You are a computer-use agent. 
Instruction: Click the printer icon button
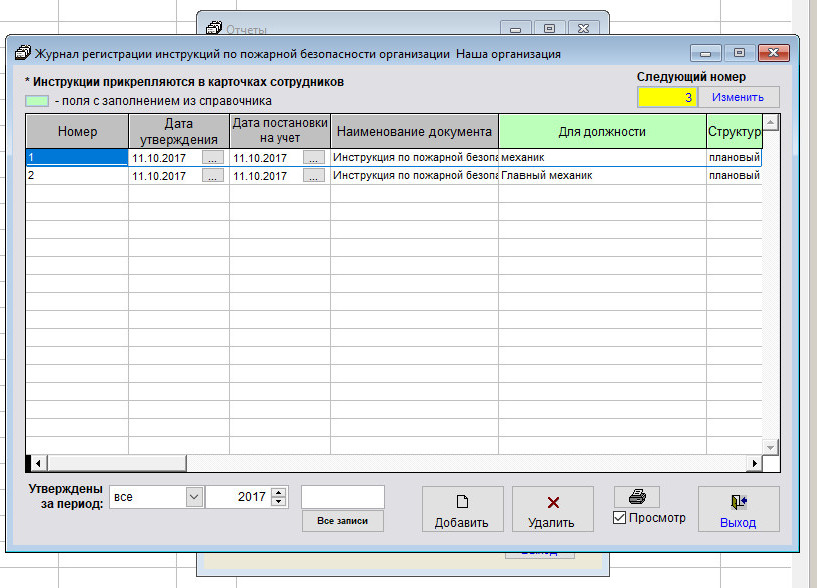[x=636, y=497]
